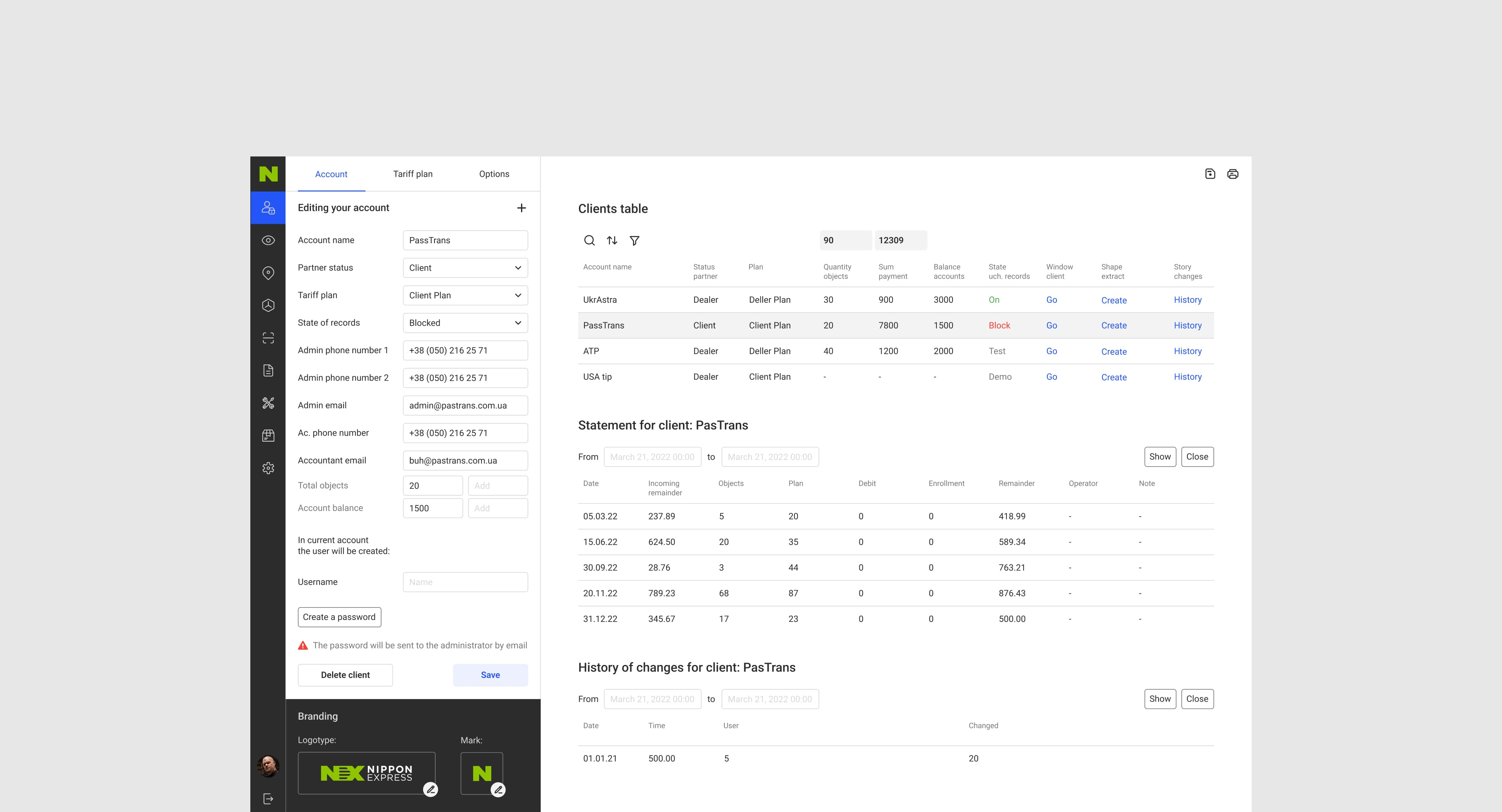This screenshot has width=1502, height=812.
Task: Open the Tariff plan Client Plan dropdown
Action: pyautogui.click(x=465, y=295)
